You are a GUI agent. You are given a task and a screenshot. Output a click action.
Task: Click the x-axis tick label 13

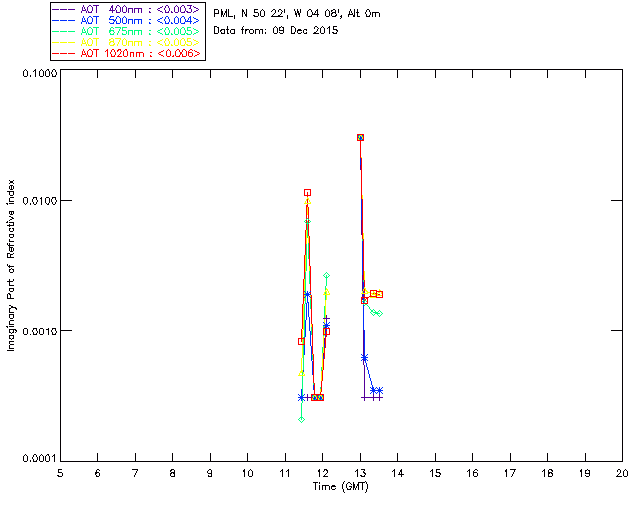(360, 473)
